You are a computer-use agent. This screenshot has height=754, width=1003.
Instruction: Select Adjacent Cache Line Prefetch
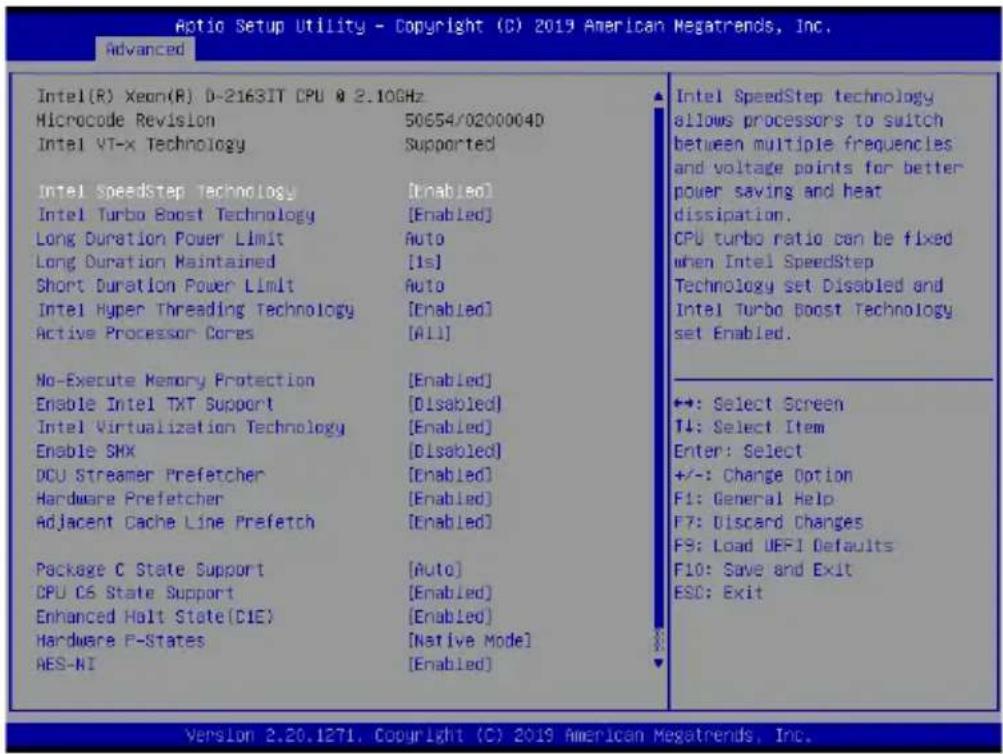pos(175,522)
